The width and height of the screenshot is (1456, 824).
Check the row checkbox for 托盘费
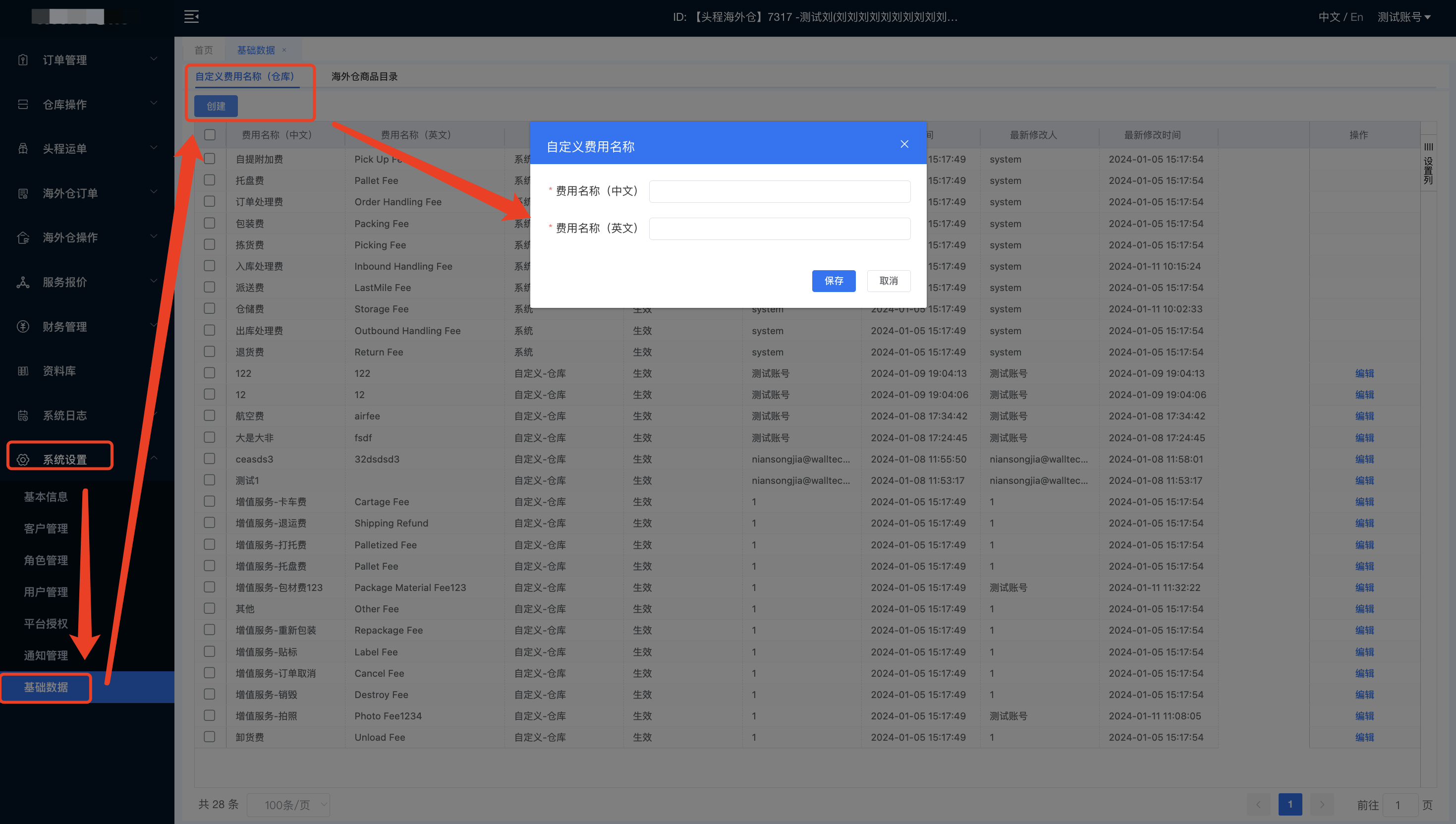pos(210,180)
